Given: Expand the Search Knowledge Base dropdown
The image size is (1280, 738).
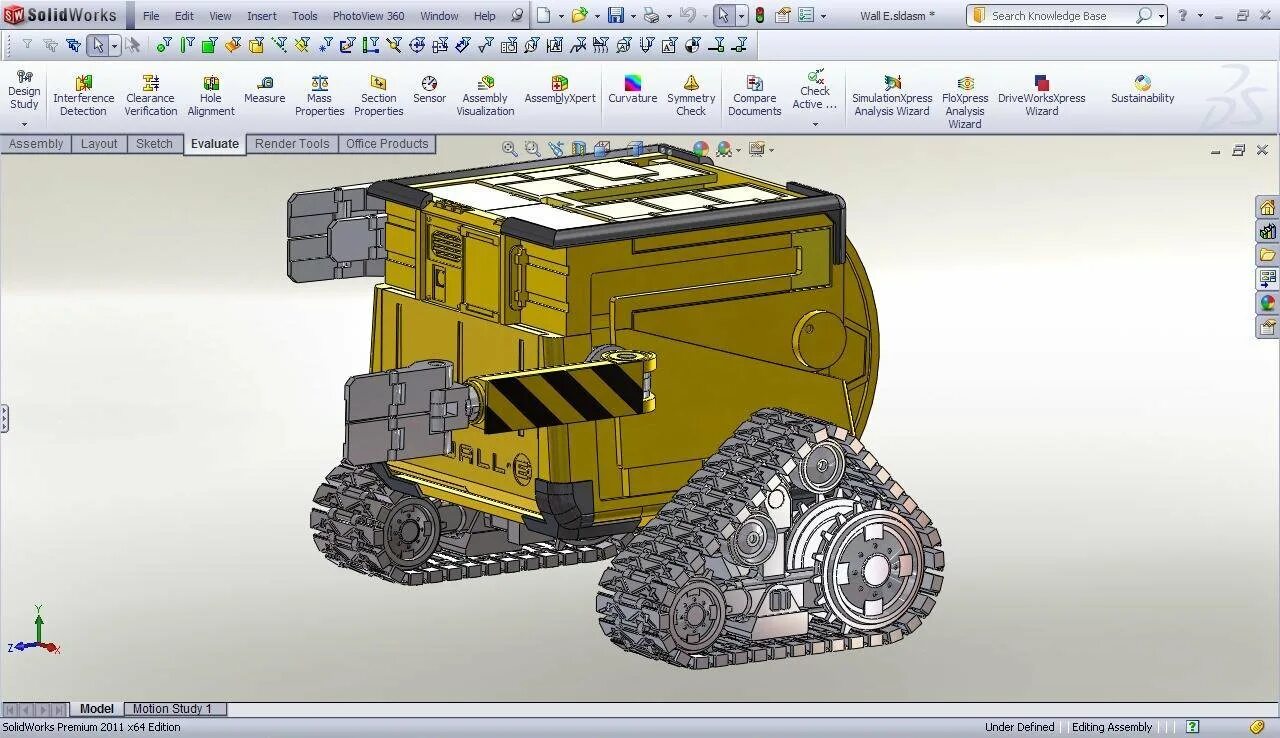Looking at the screenshot, I should 1161,16.
